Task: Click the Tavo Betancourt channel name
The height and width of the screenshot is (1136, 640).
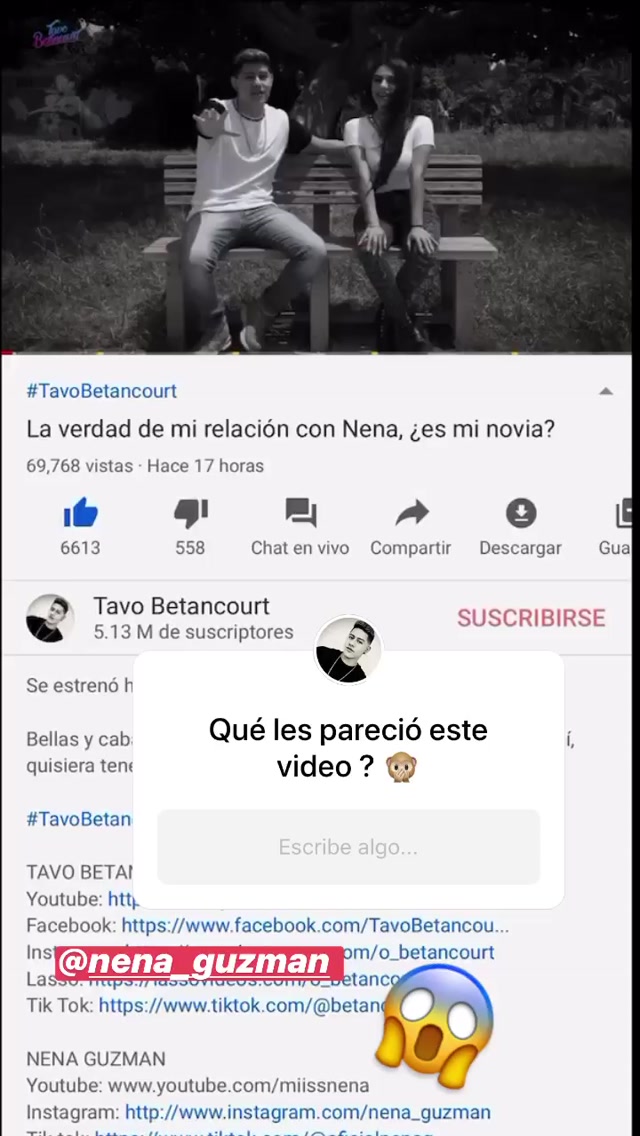Action: (x=181, y=606)
